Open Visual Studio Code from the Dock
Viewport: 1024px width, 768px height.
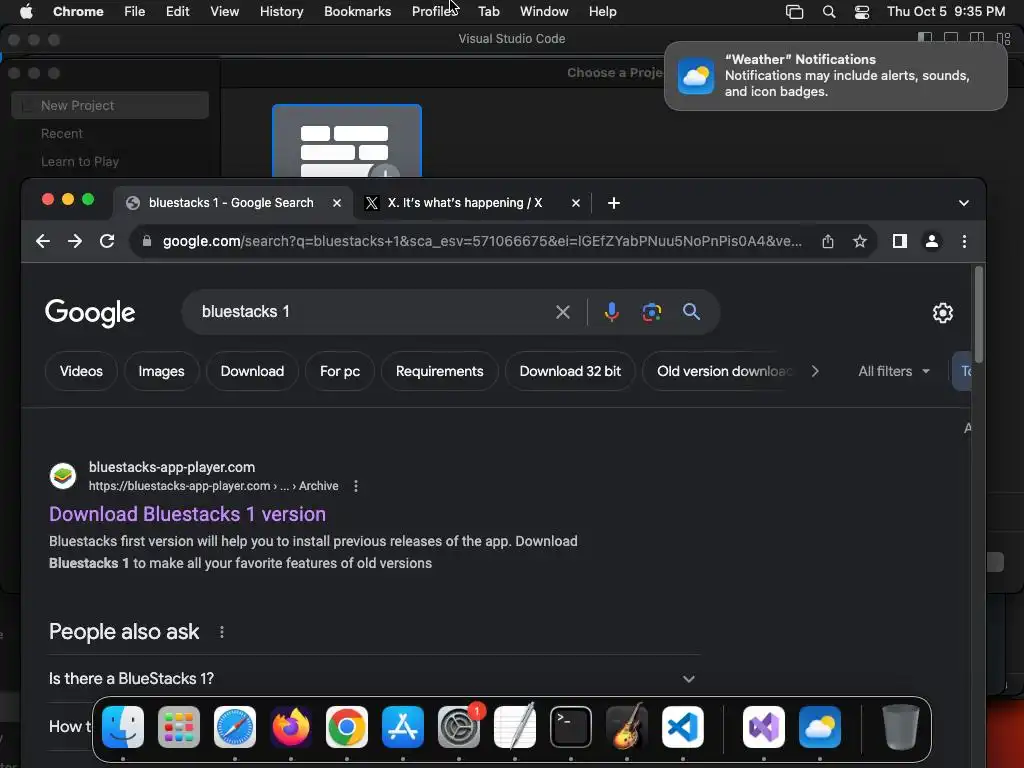(683, 727)
